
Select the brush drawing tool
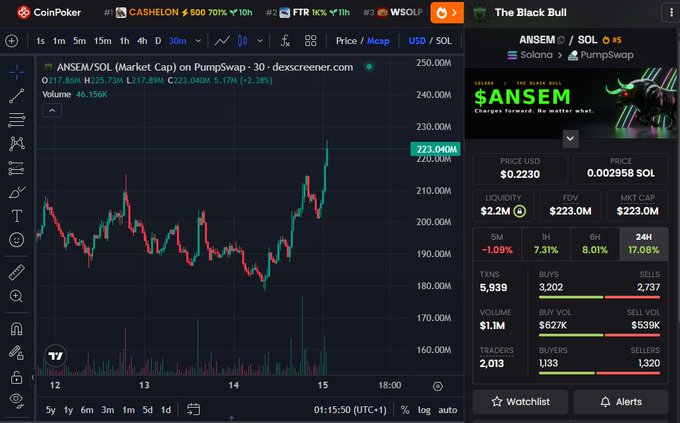(16, 192)
